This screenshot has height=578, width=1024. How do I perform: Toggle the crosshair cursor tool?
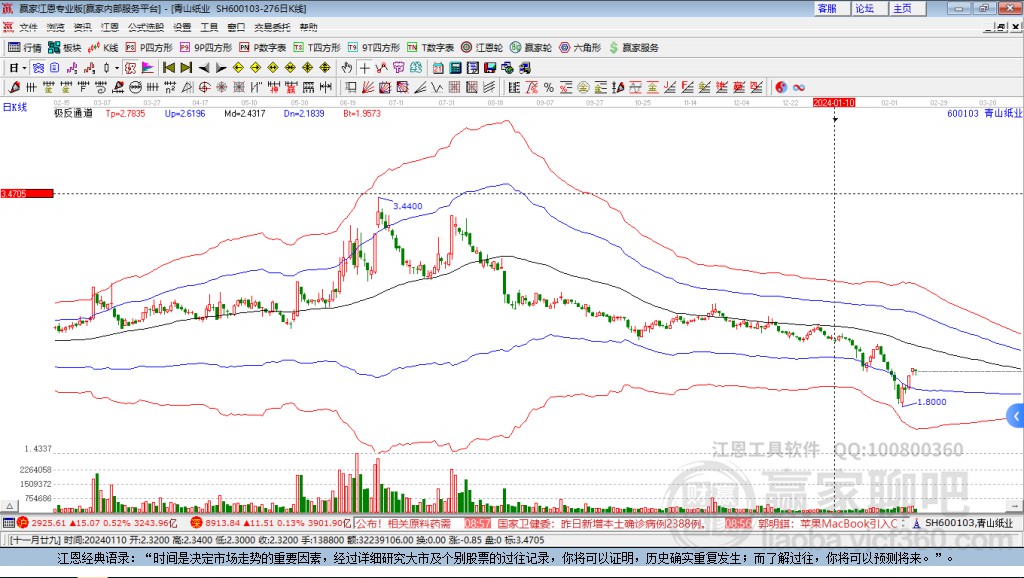pos(365,67)
